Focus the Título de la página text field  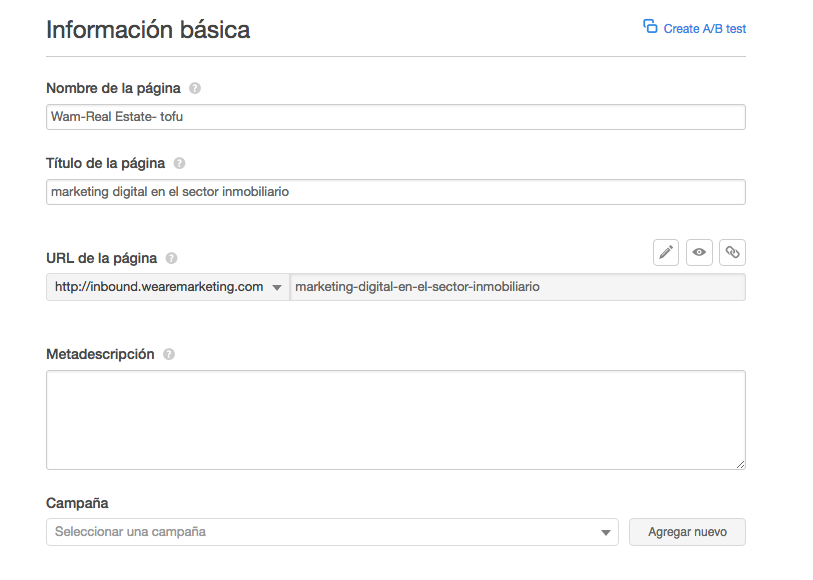pos(395,192)
